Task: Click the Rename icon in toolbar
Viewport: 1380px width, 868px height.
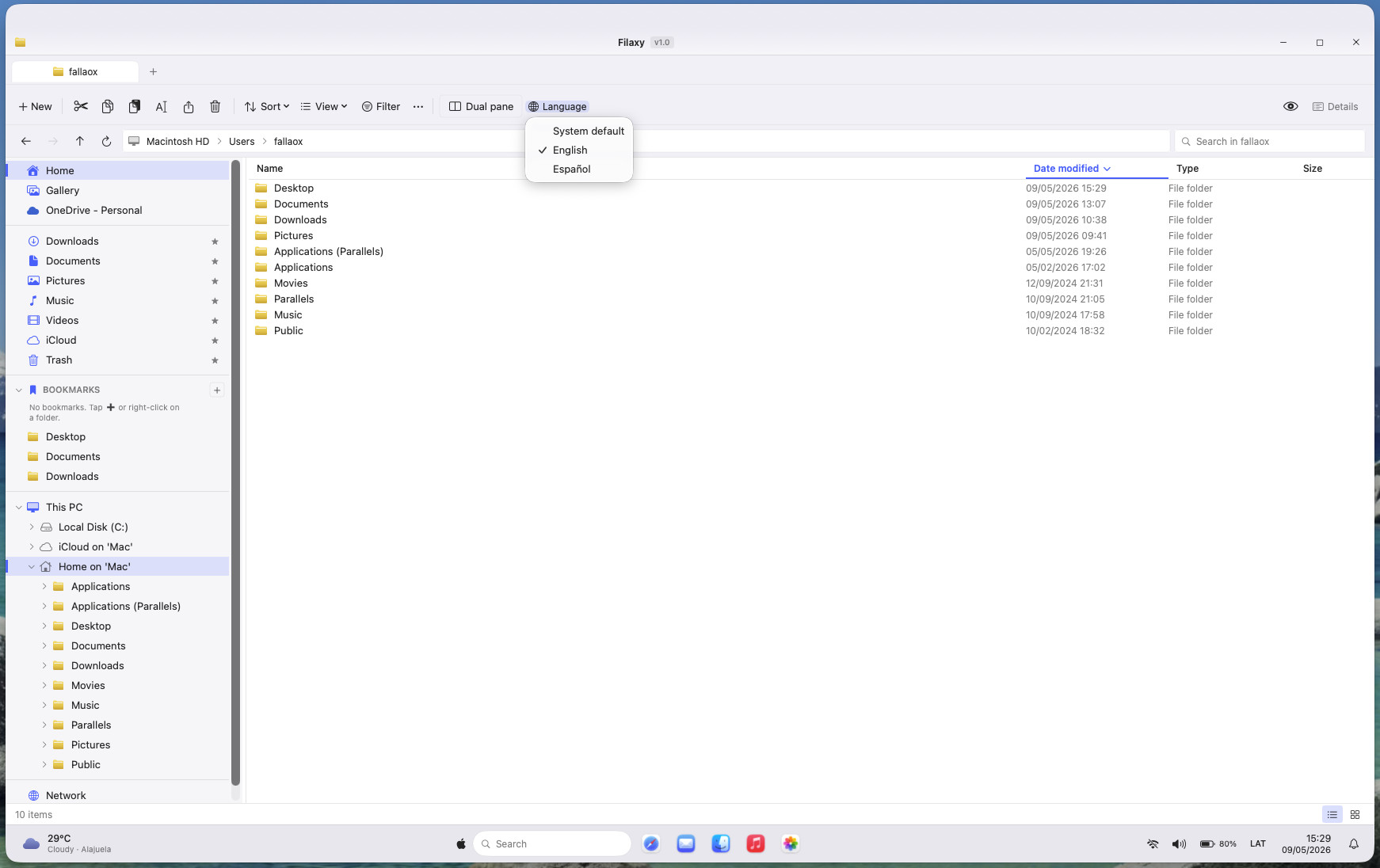Action: [162, 106]
